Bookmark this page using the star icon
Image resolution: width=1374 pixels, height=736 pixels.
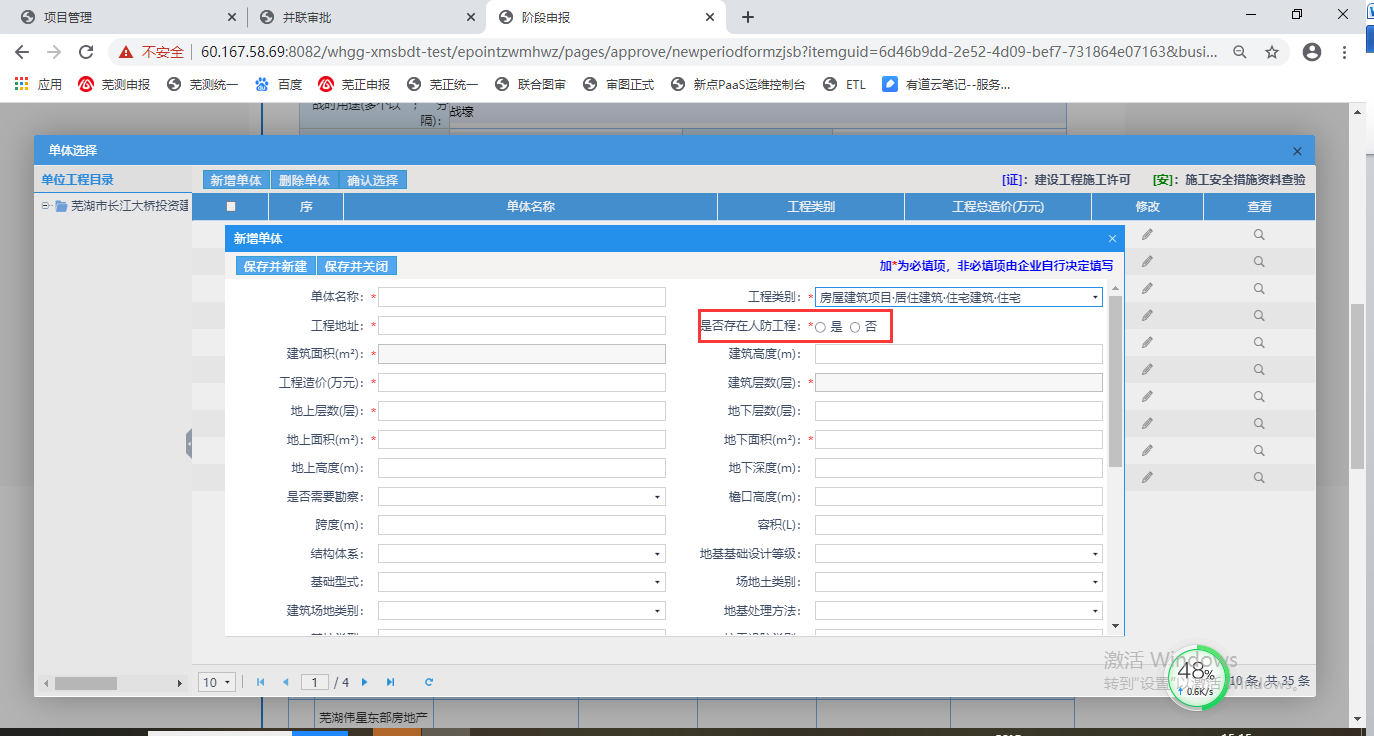[1272, 52]
